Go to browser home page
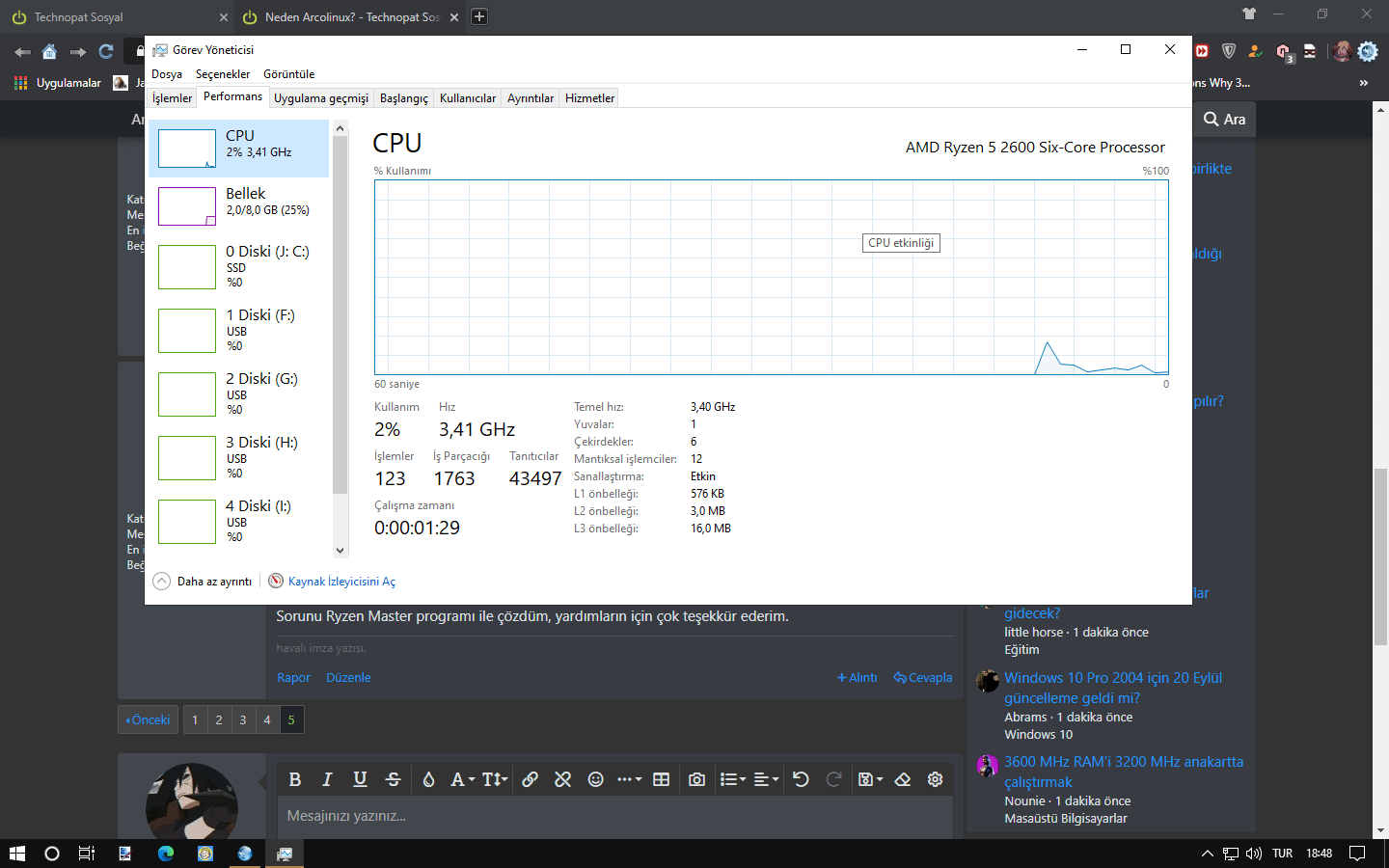 pos(50,52)
